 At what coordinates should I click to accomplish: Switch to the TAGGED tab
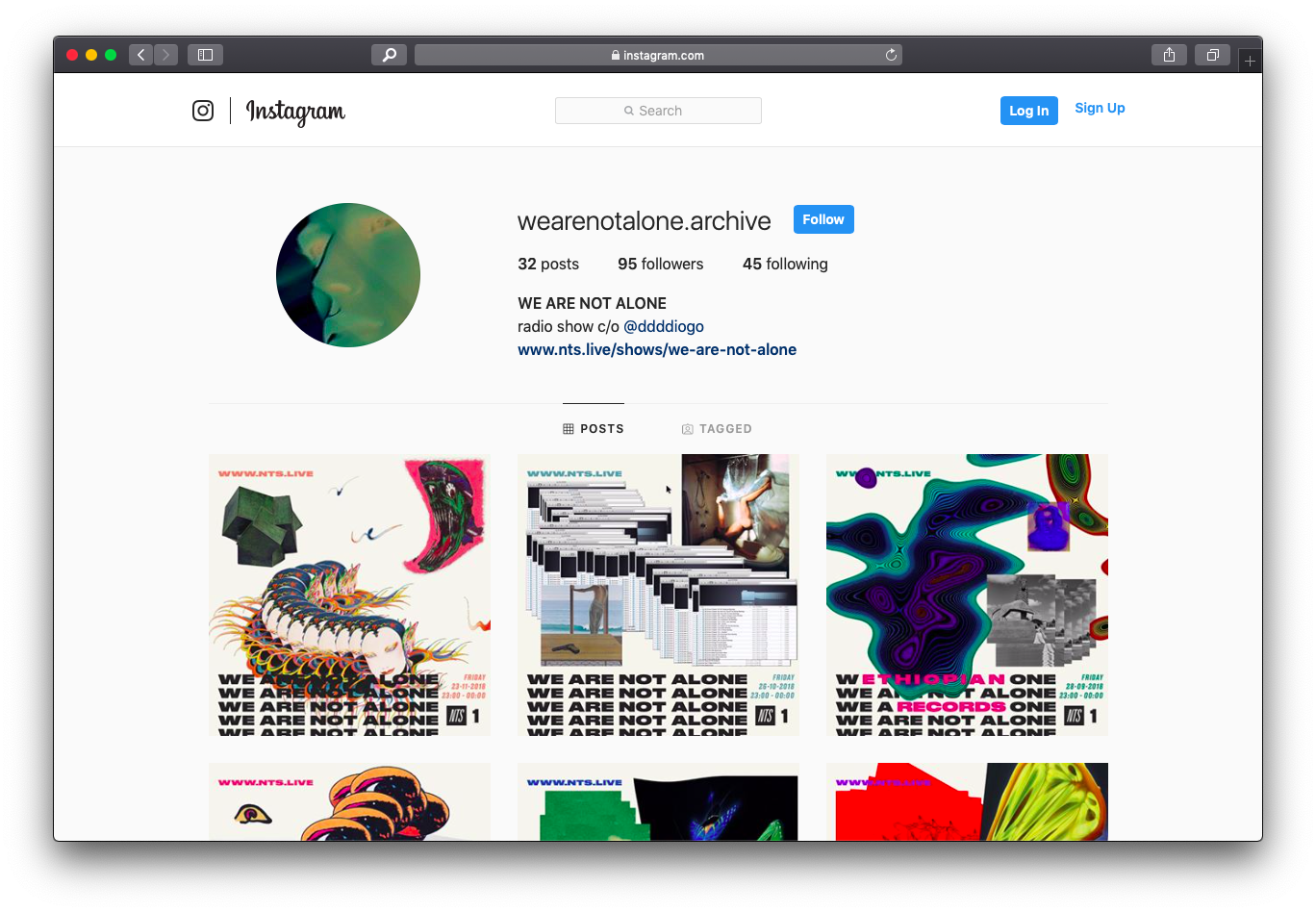point(717,429)
